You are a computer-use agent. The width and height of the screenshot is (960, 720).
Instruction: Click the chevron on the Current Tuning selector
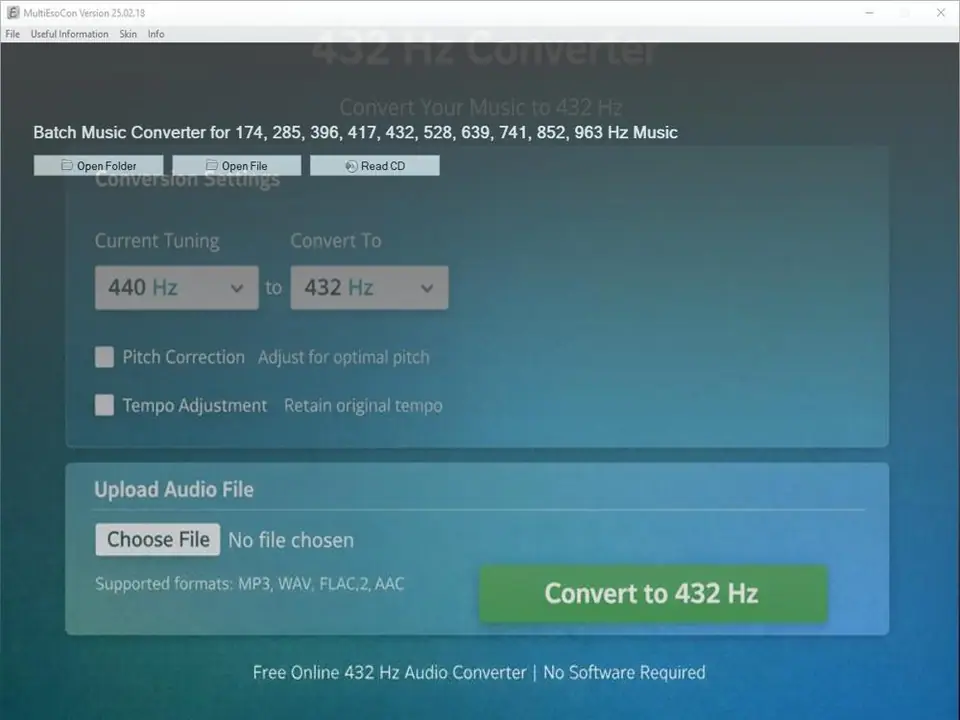[x=238, y=287]
